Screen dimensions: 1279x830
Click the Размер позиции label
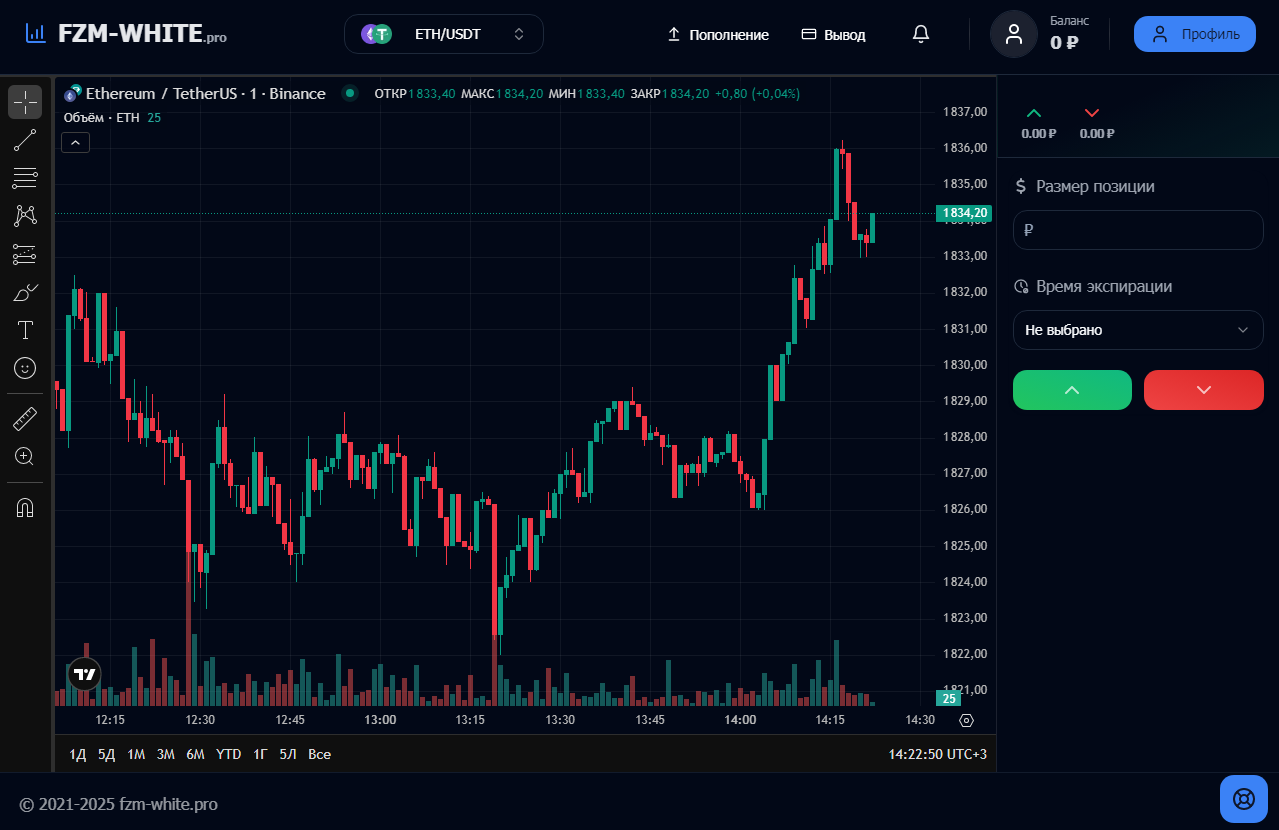pyautogui.click(x=1095, y=186)
